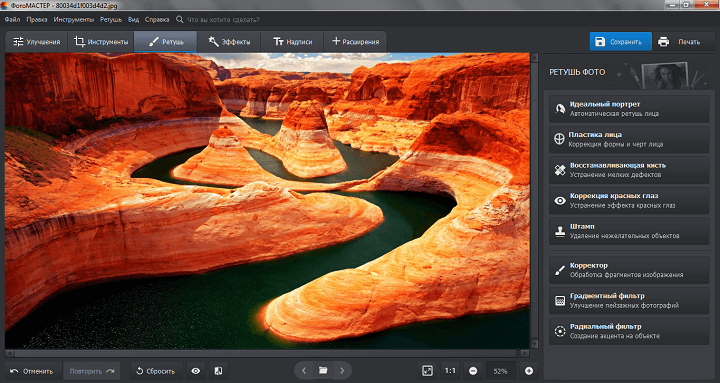The image size is (720, 383).
Task: Open the Идеальный портрет retouch tool
Action: tap(629, 109)
